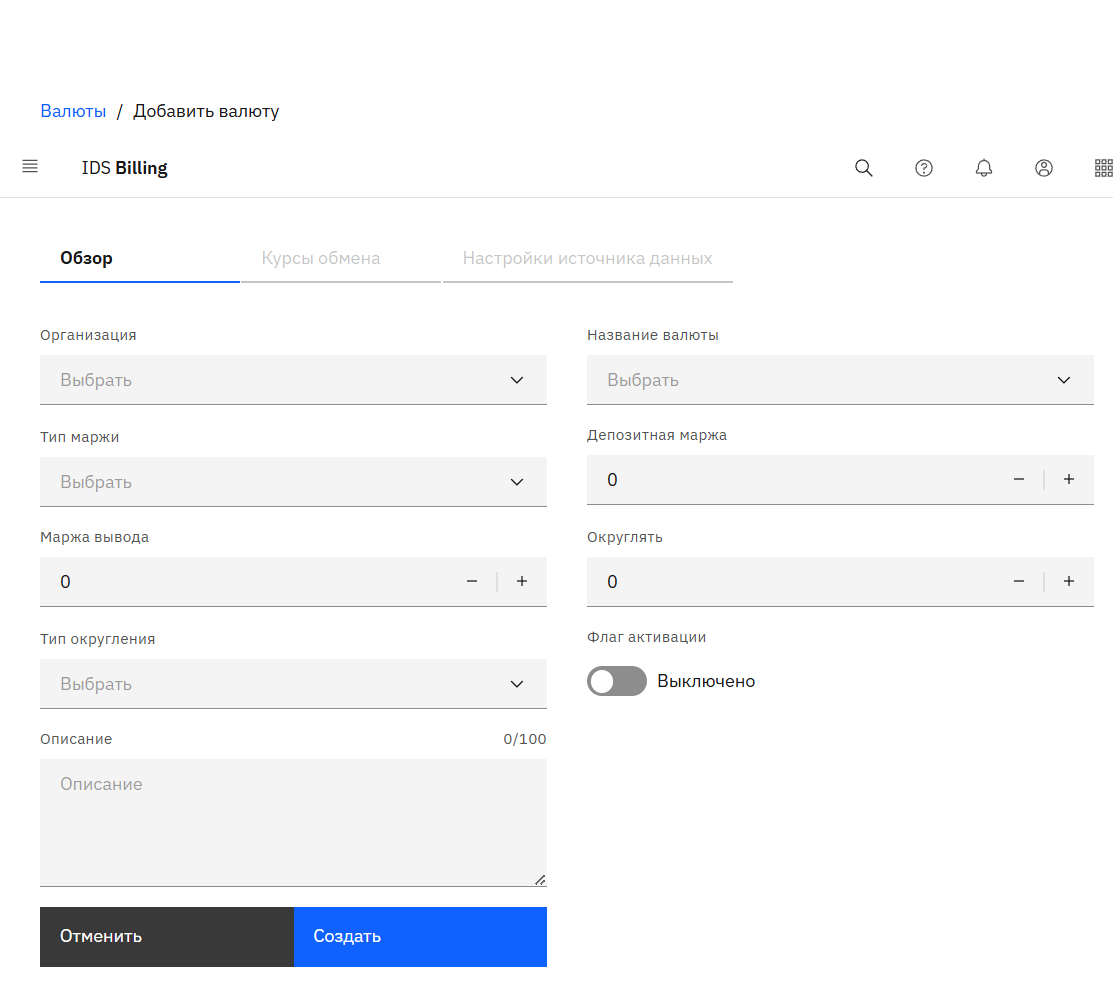Image resolution: width=1113 pixels, height=1006 pixels.
Task: Click the search magnifier icon
Action: pyautogui.click(x=864, y=168)
